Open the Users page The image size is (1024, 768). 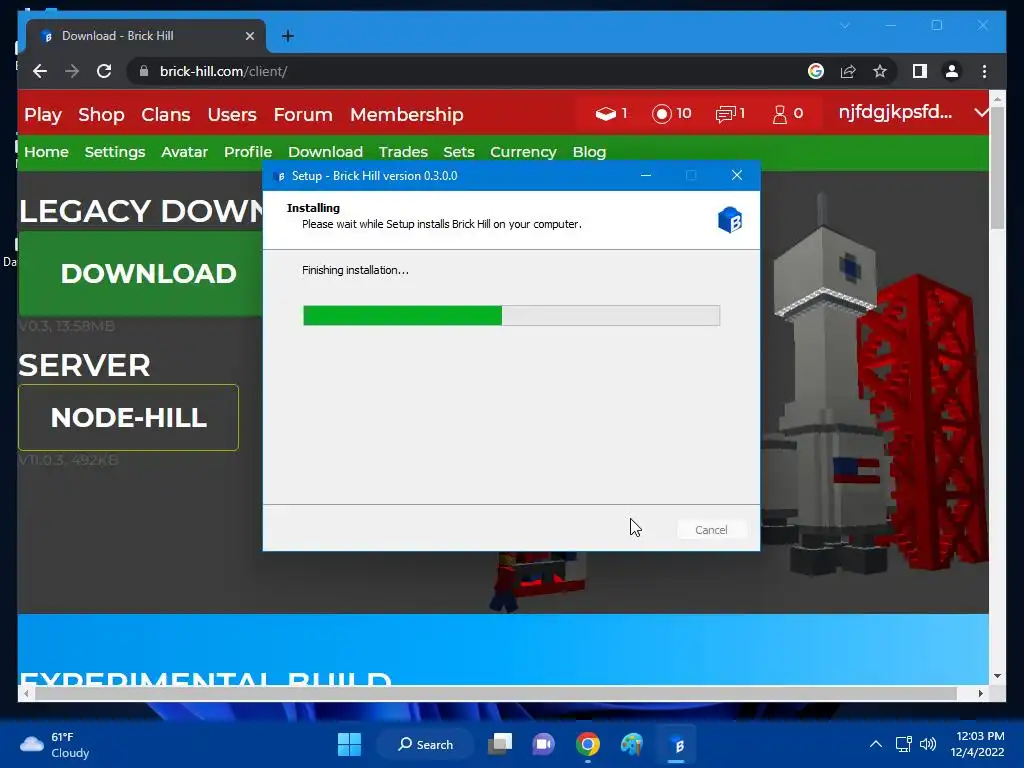coord(232,115)
